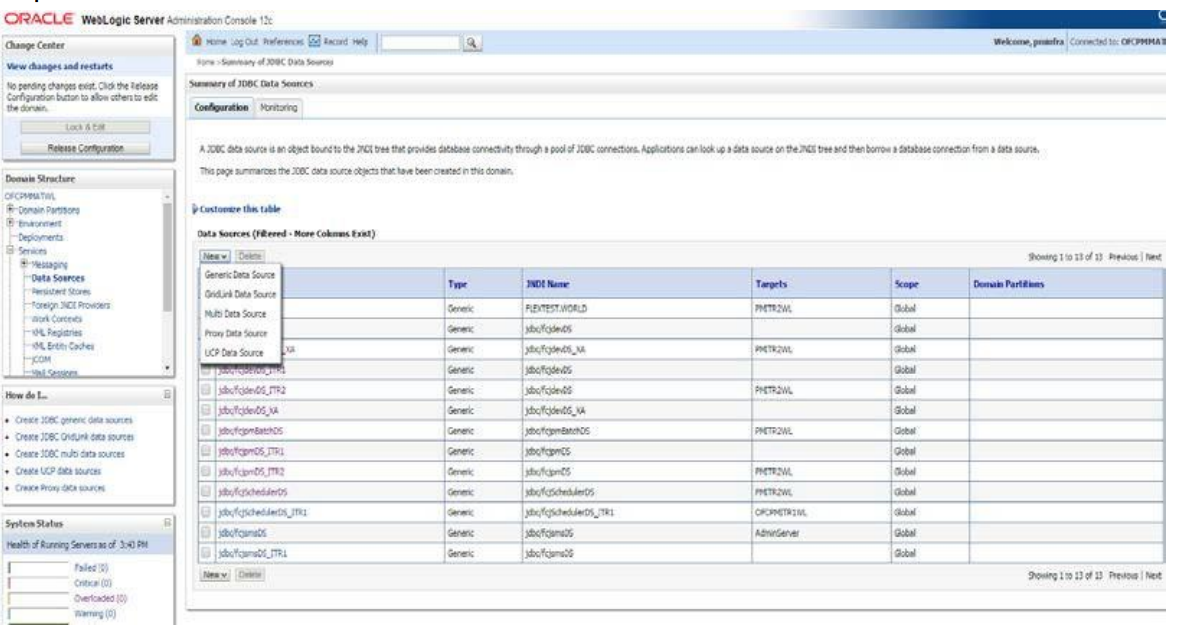The image size is (1183, 637).
Task: Select XML Registries tree item
Action: tap(57, 332)
